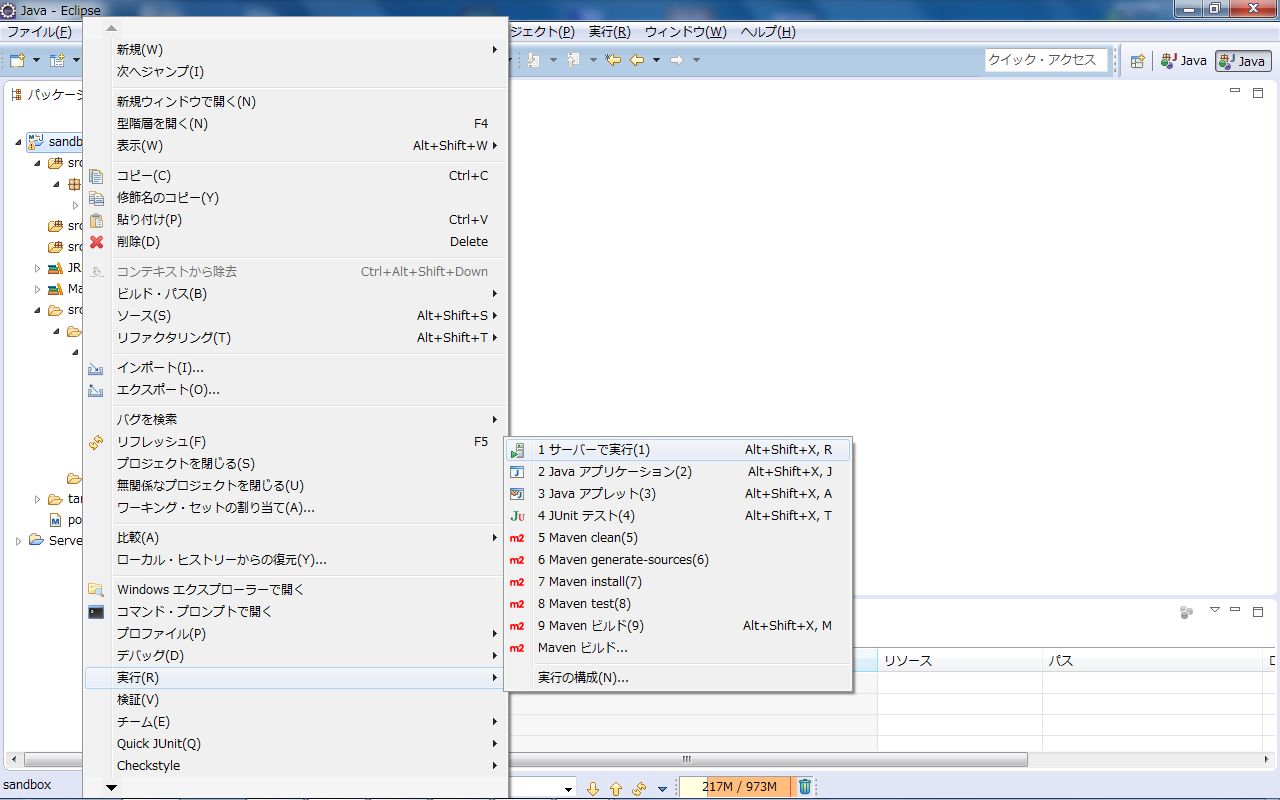This screenshot has height=800, width=1280.
Task: Run 5 Maven clean(5)
Action: 678,538
